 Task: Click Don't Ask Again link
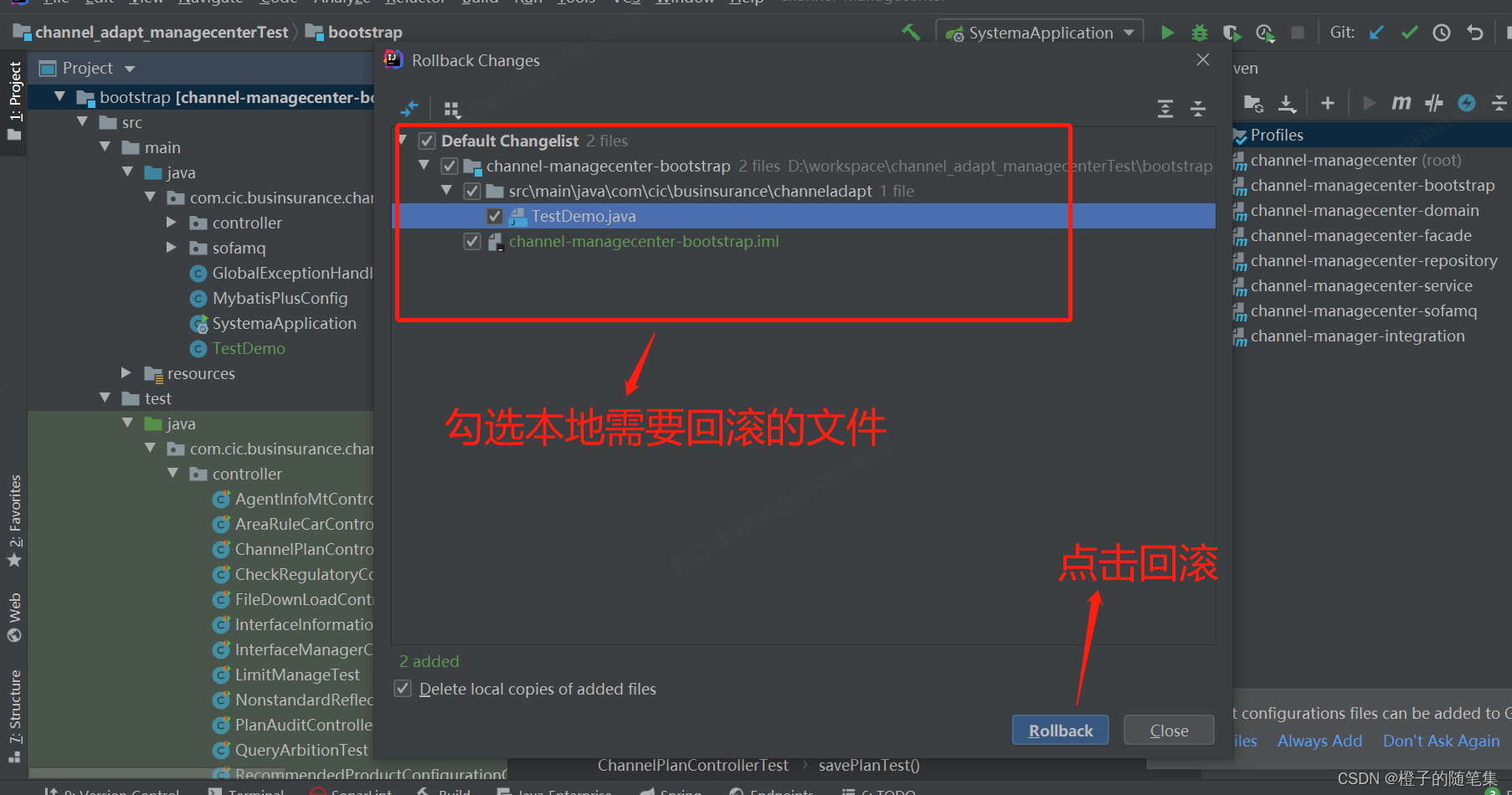[1441, 741]
